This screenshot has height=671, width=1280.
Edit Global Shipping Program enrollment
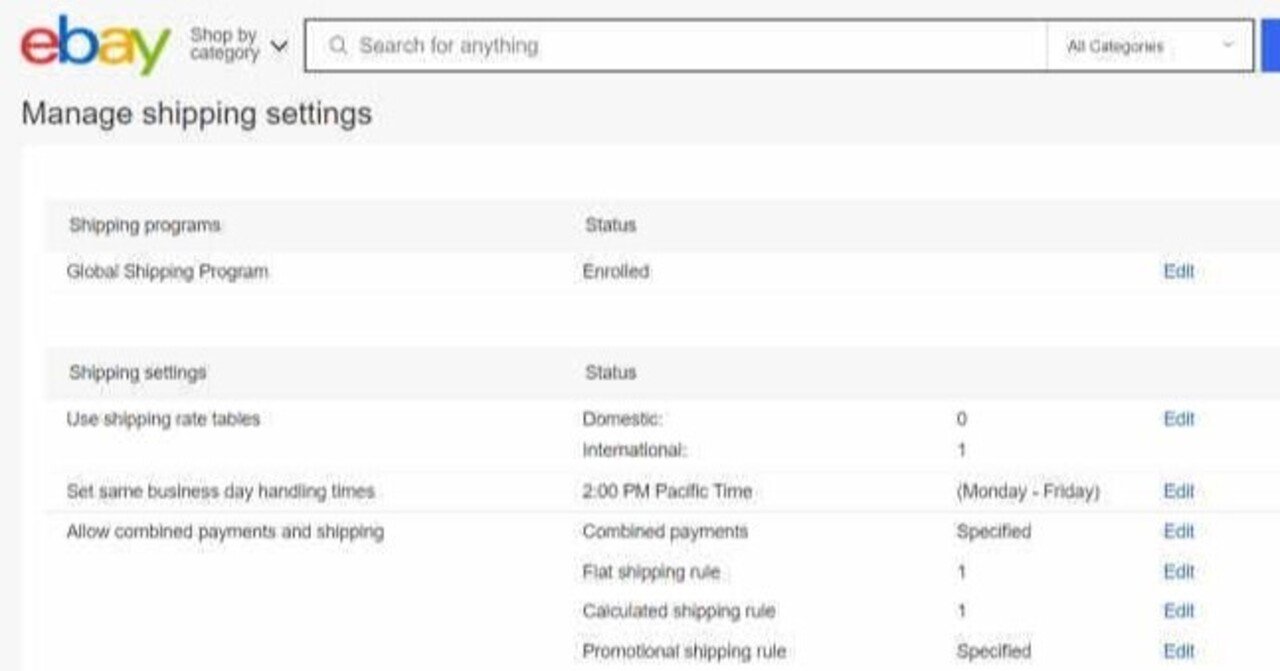pos(1179,271)
